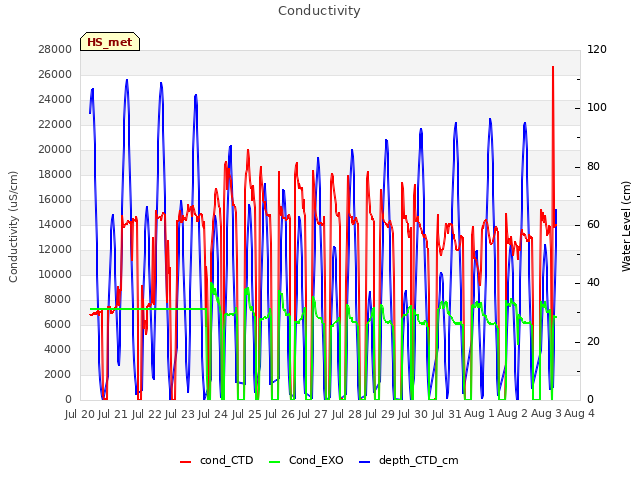The width and height of the screenshot is (640, 480).
Task: Click the HS_met annotation label
Action: [x=110, y=42]
